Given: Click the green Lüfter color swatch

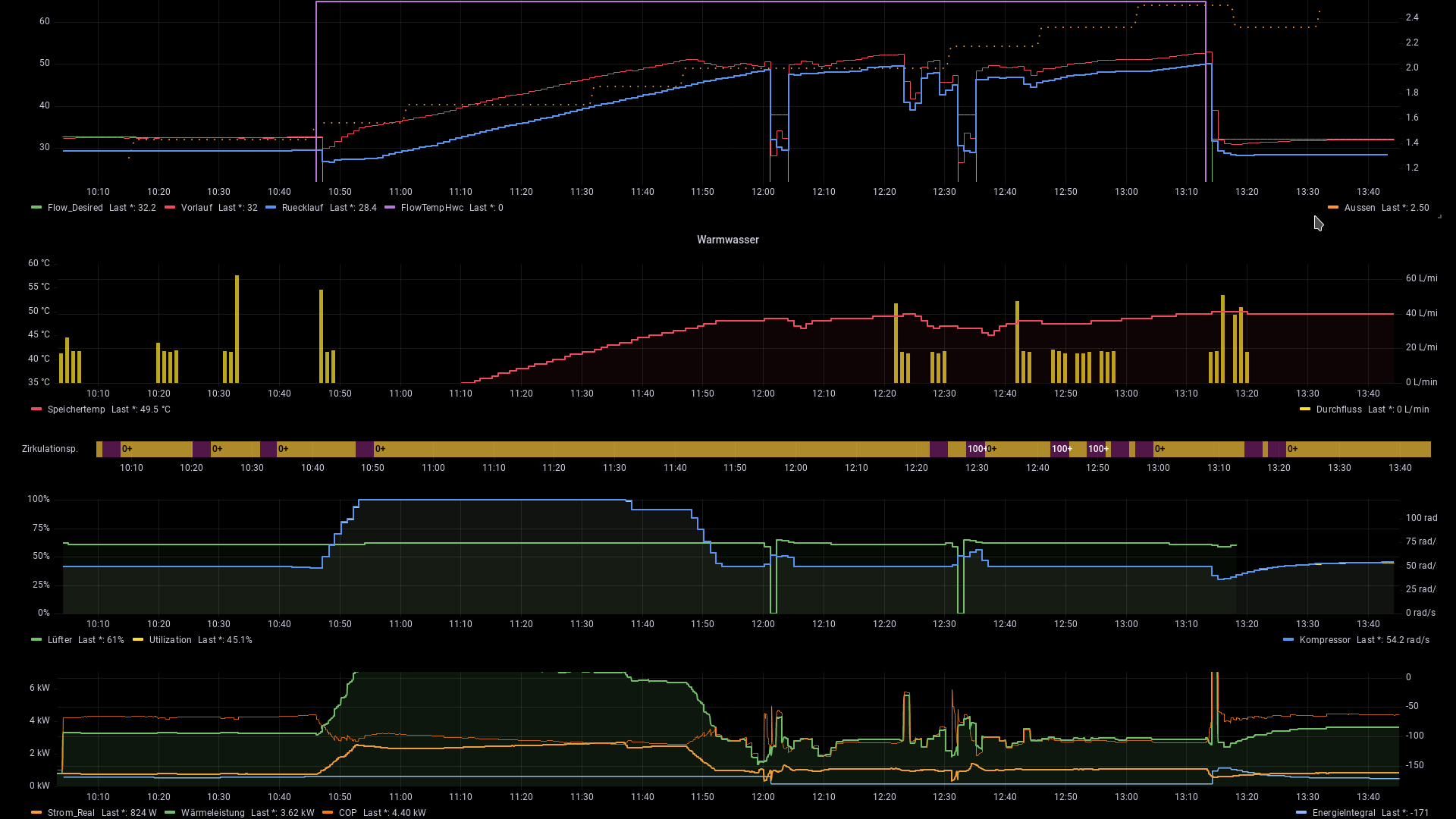Looking at the screenshot, I should (36, 639).
